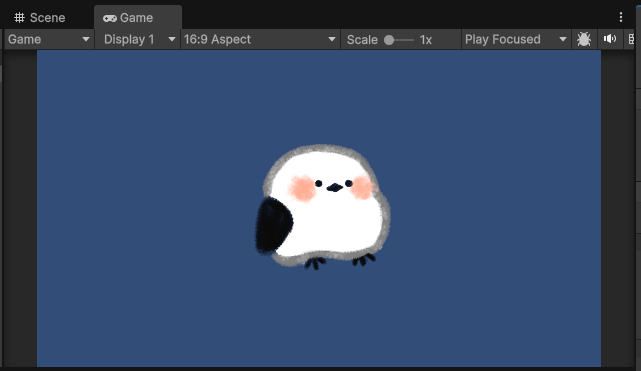Click the arrow next to Display 1
Screen dimensions: 641x371
click(172, 40)
